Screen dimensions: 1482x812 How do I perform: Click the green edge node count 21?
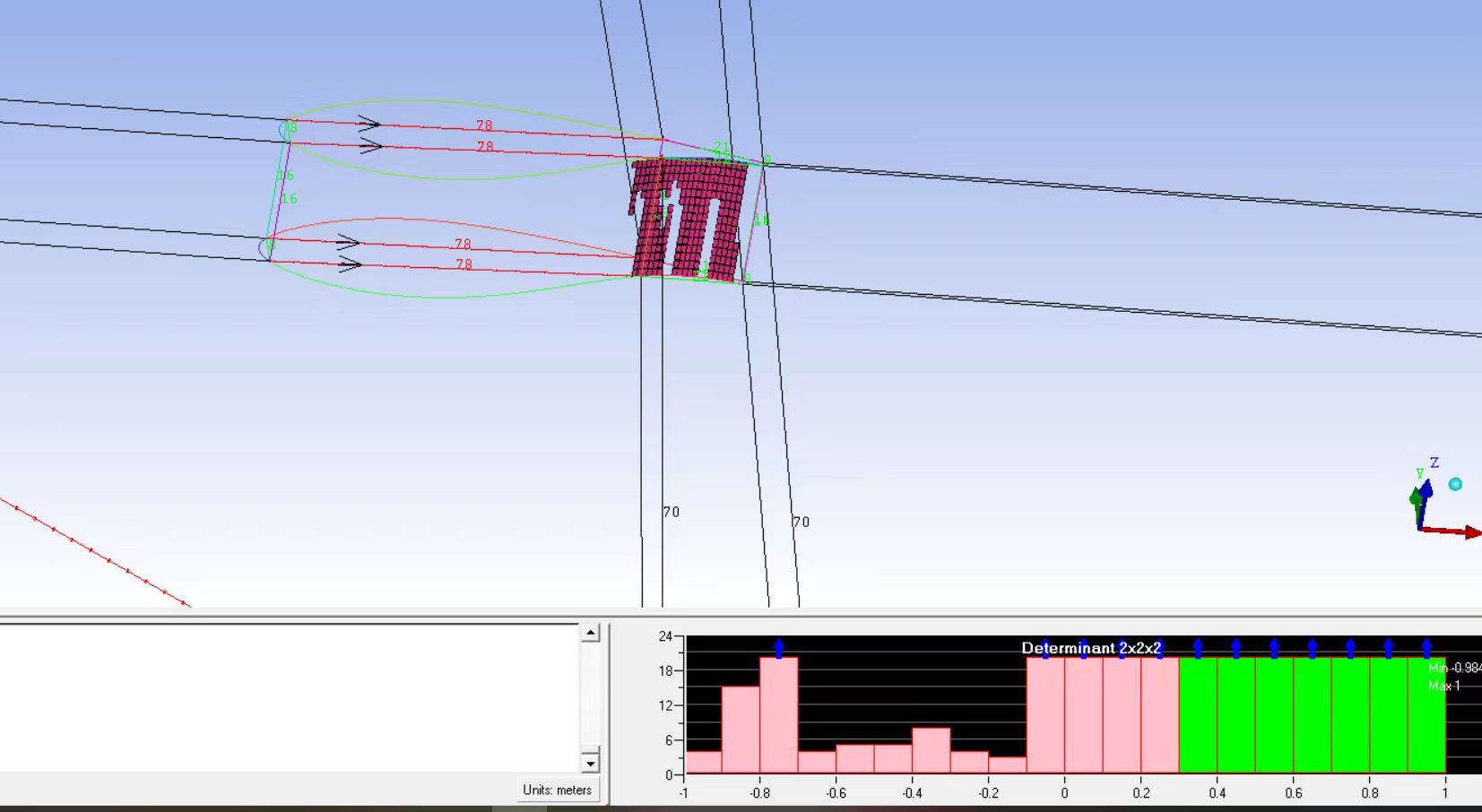(721, 148)
